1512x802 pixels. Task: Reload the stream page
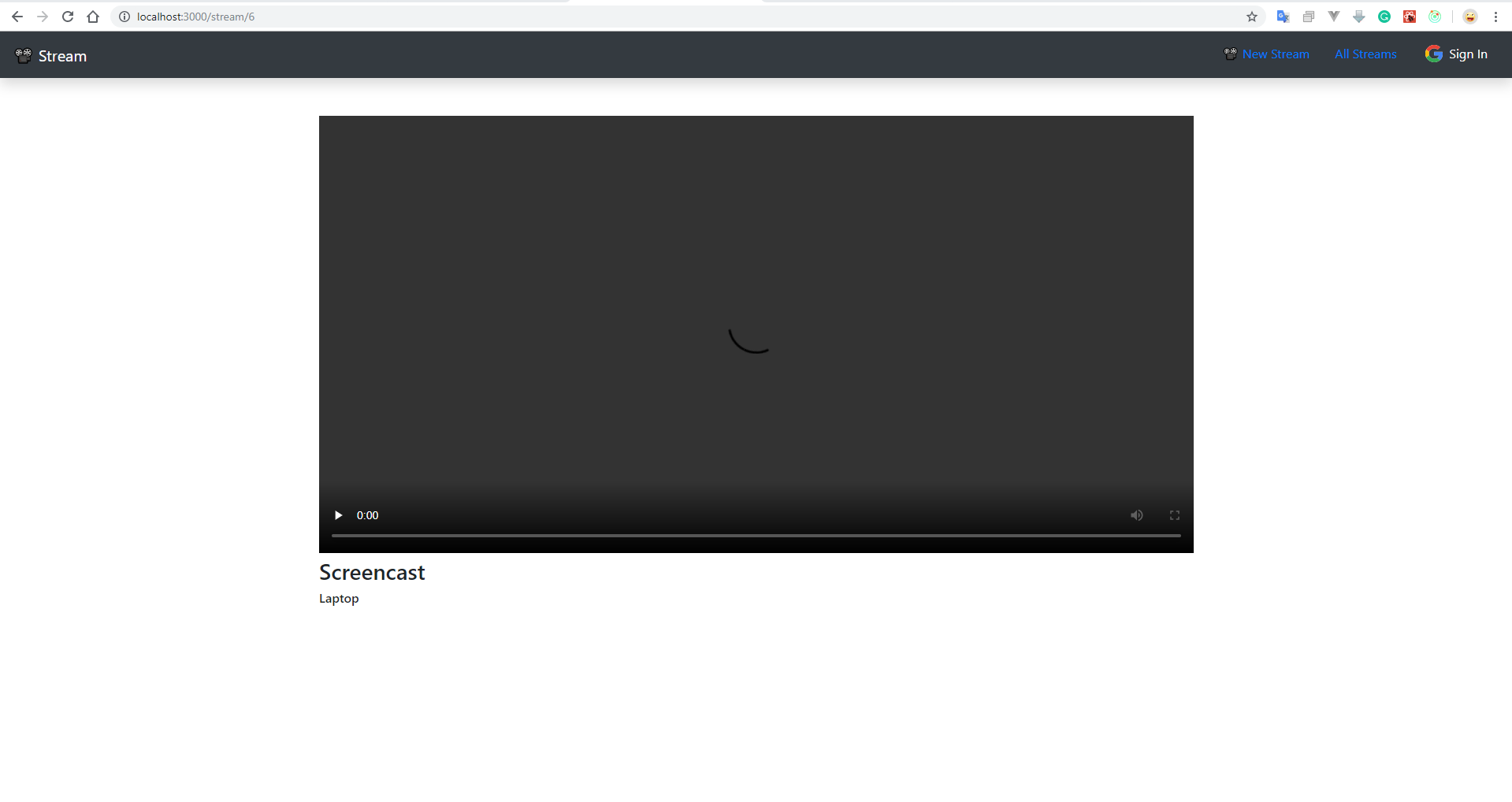[68, 17]
